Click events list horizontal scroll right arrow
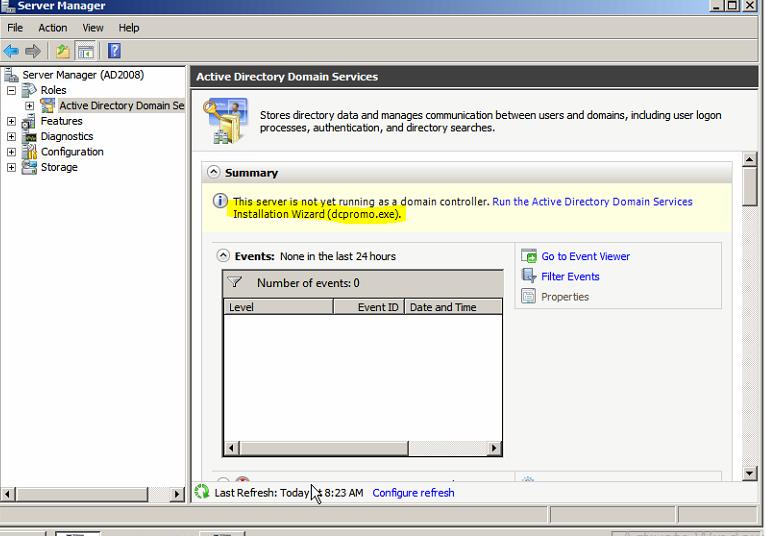The image size is (765, 536). click(x=494, y=448)
